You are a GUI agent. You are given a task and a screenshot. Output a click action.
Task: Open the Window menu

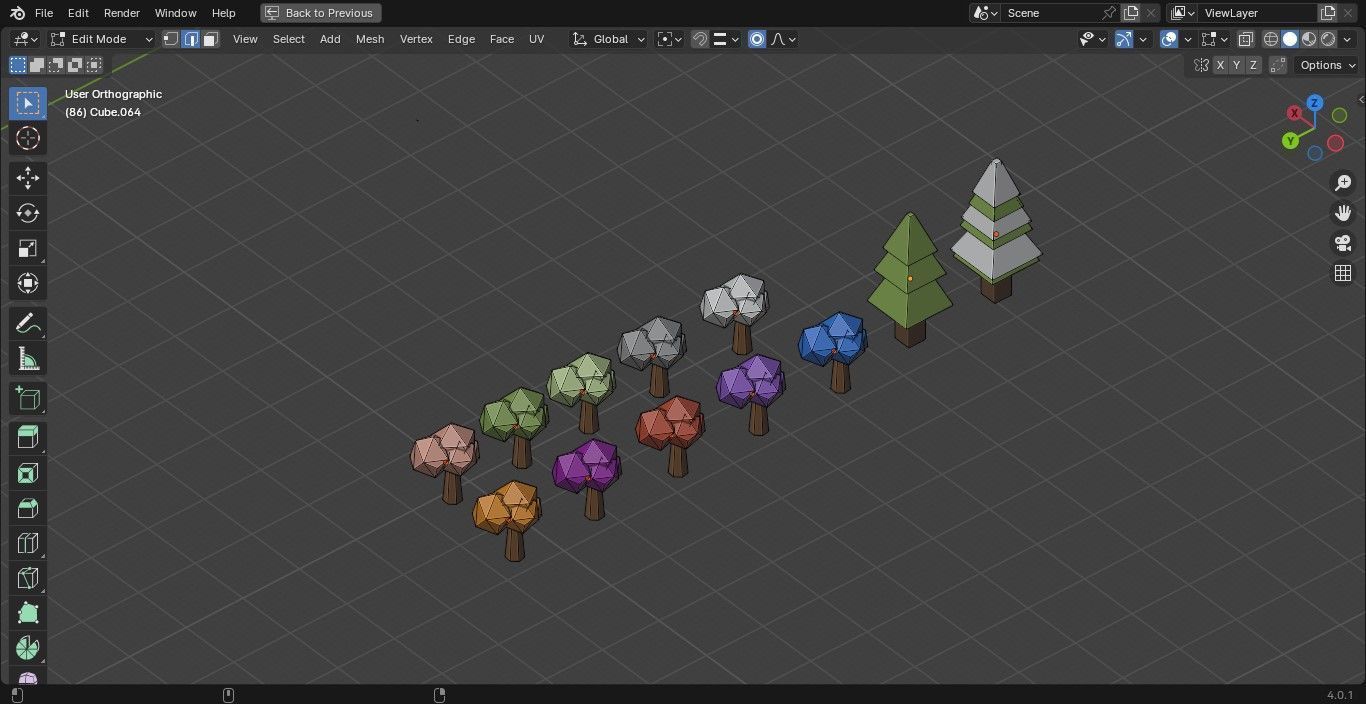click(x=175, y=13)
